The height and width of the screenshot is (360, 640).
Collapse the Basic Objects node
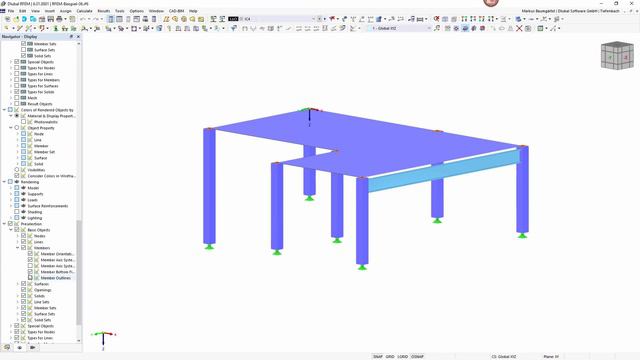[11, 230]
